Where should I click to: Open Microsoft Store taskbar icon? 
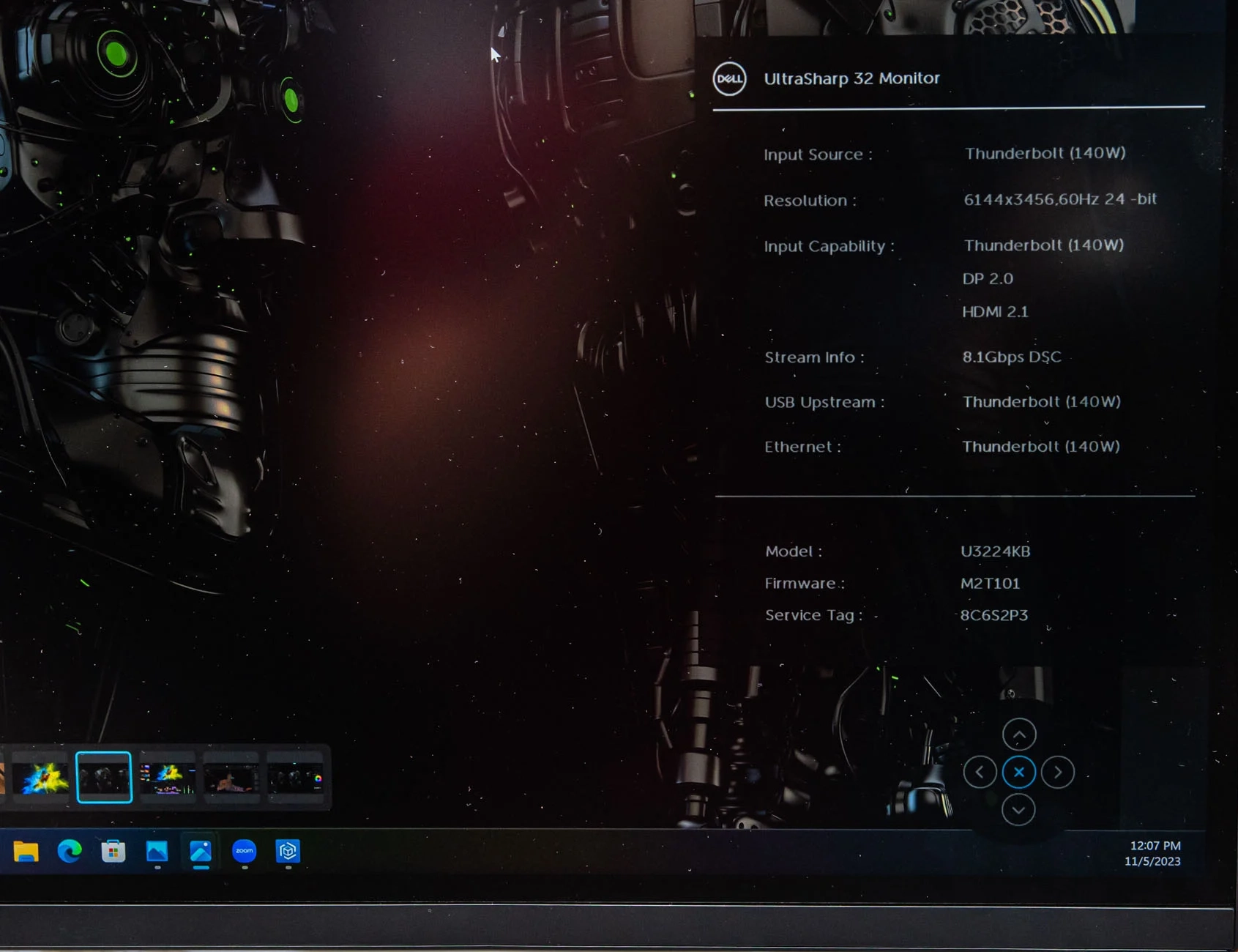[x=113, y=851]
